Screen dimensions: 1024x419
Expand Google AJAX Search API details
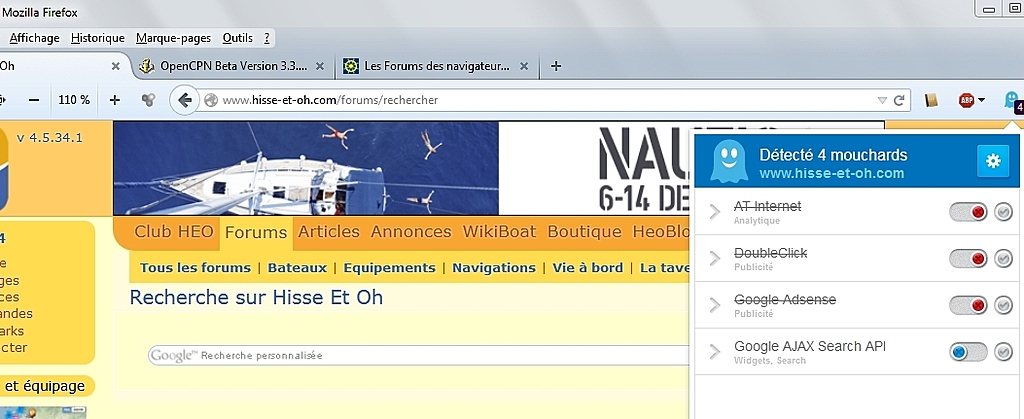[x=714, y=352]
